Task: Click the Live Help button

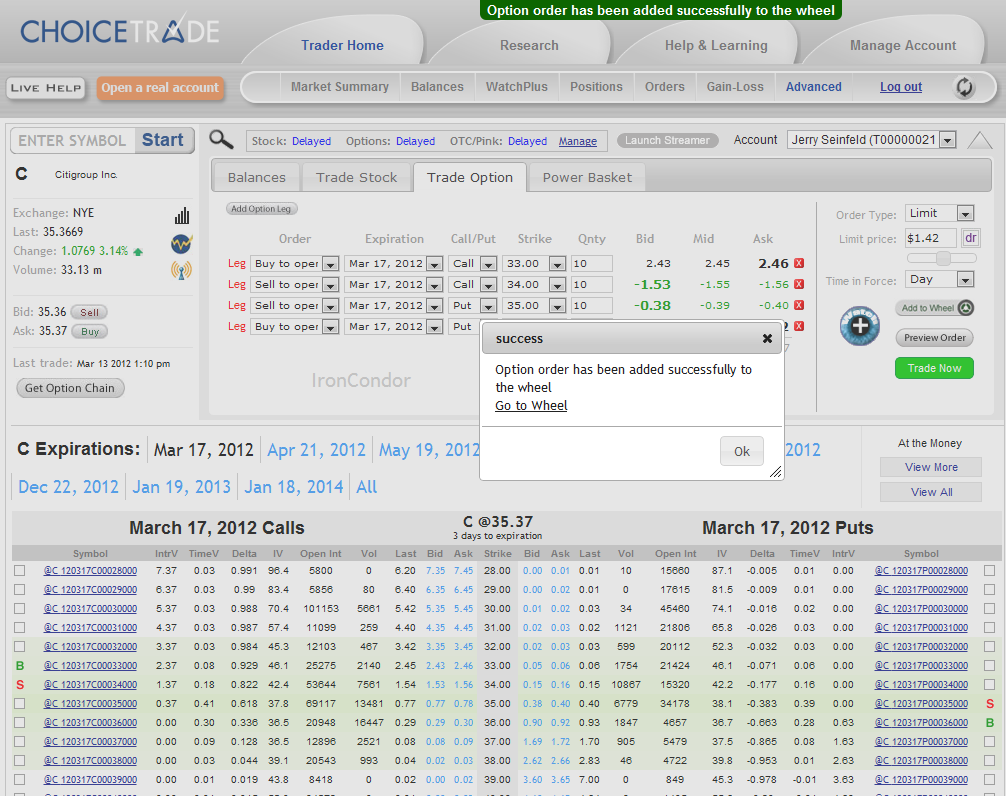Action: click(x=46, y=88)
